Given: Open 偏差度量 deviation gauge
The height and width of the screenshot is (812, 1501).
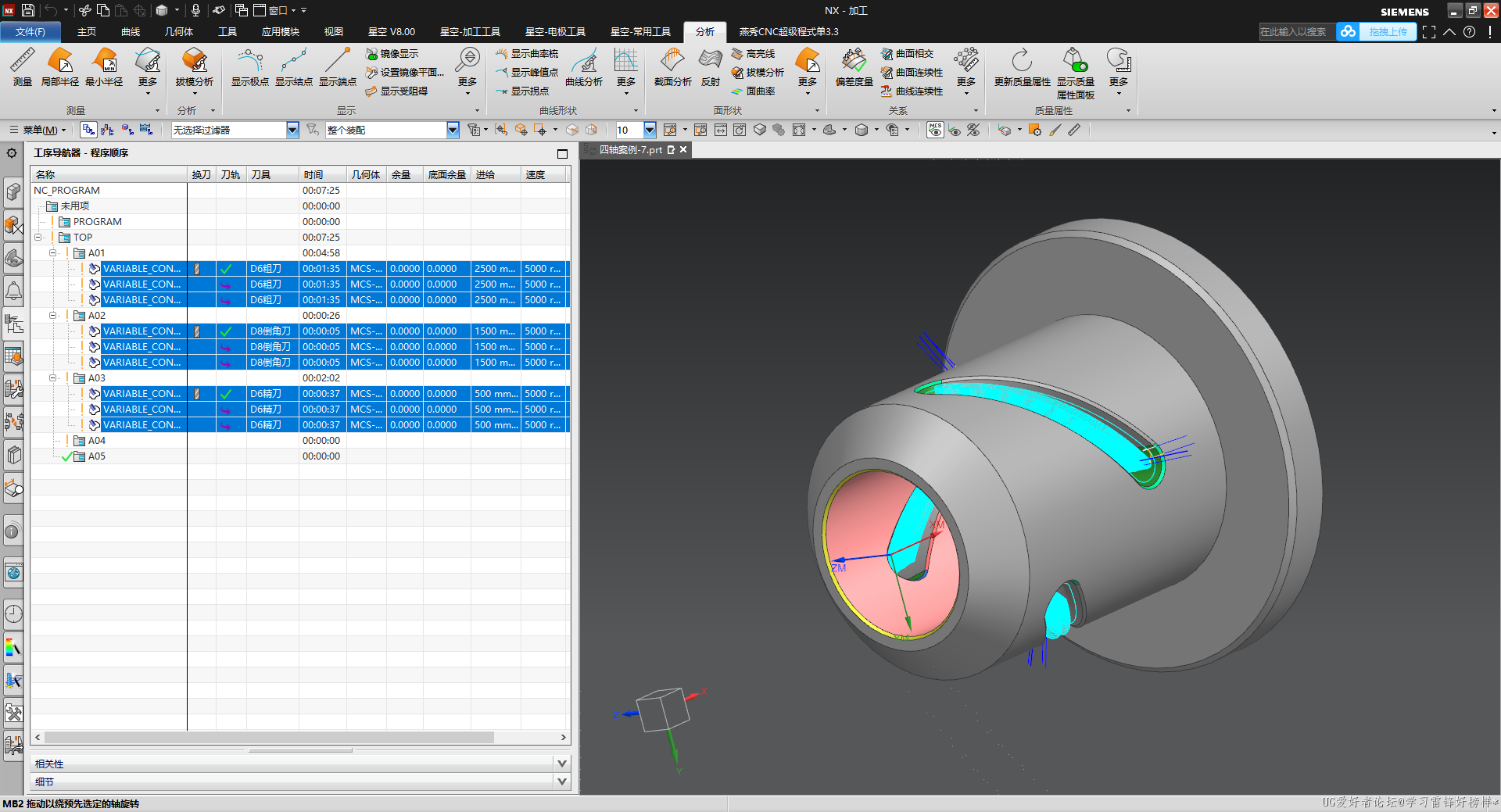Looking at the screenshot, I should [854, 67].
